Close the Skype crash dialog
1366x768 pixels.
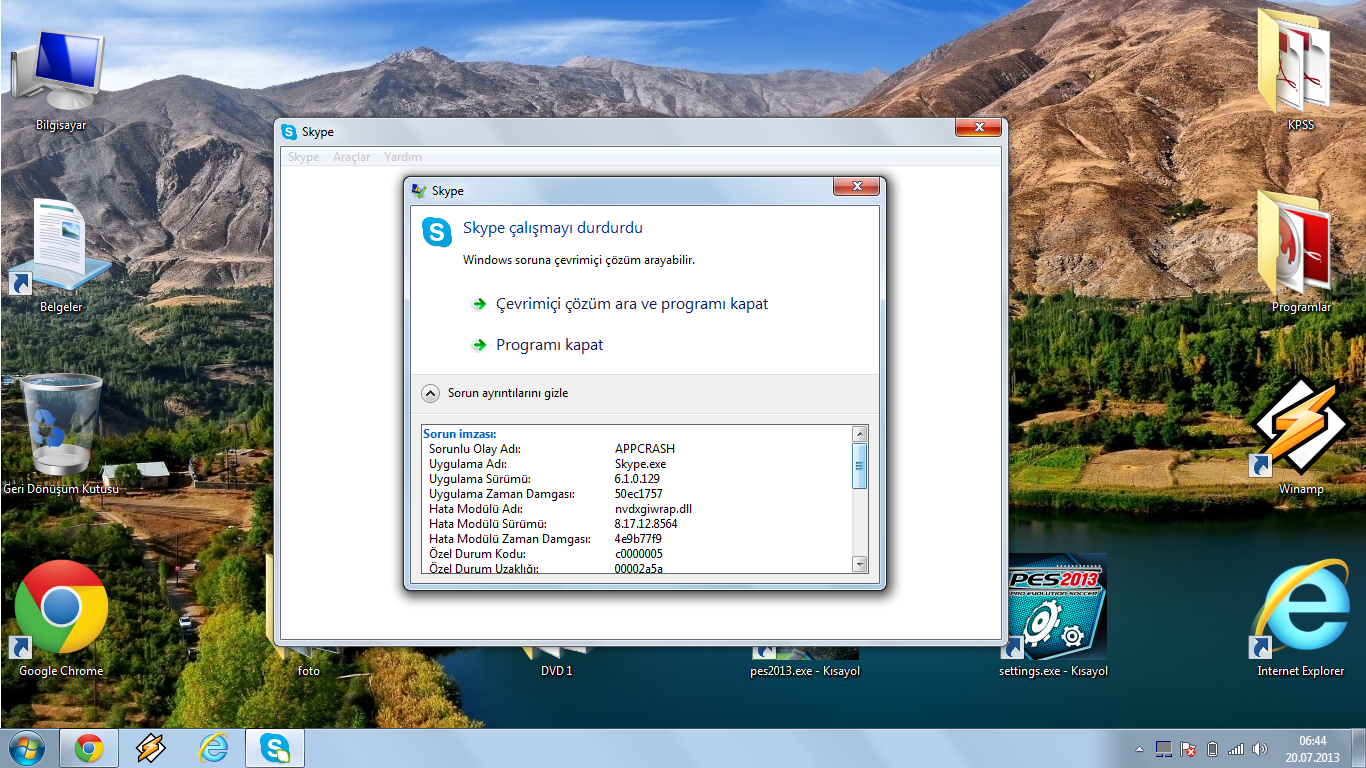click(856, 186)
